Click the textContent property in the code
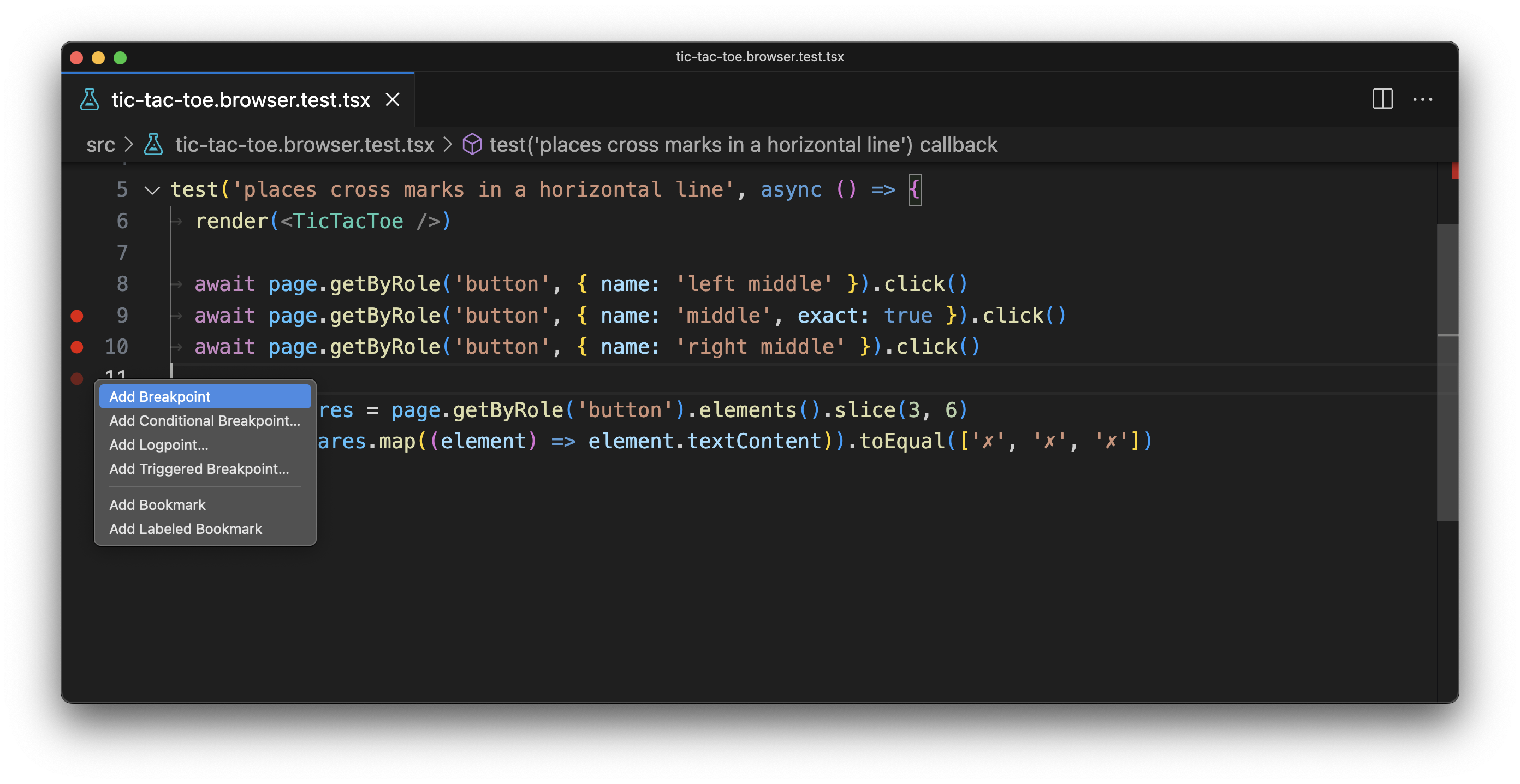The height and width of the screenshot is (784, 1520). click(x=754, y=441)
